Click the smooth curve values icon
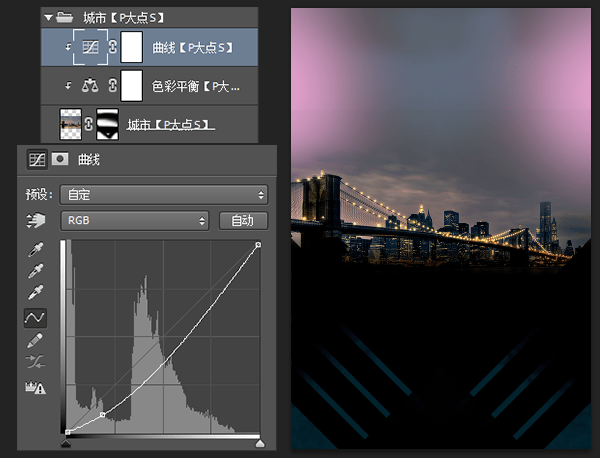 pyautogui.click(x=35, y=362)
